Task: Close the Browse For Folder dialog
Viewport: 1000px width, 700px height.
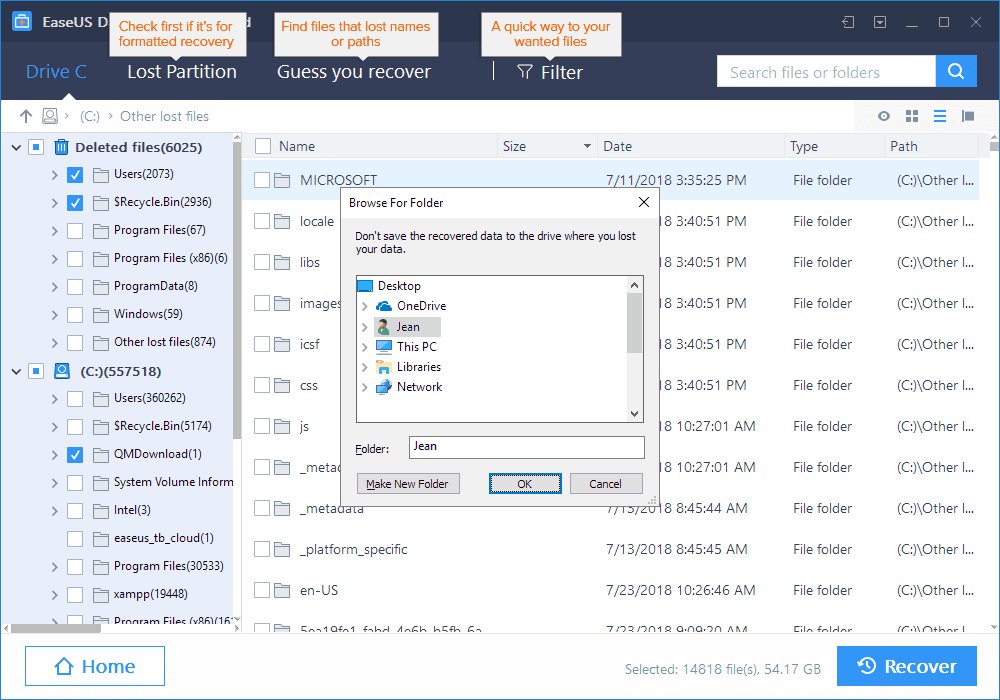Action: click(644, 202)
